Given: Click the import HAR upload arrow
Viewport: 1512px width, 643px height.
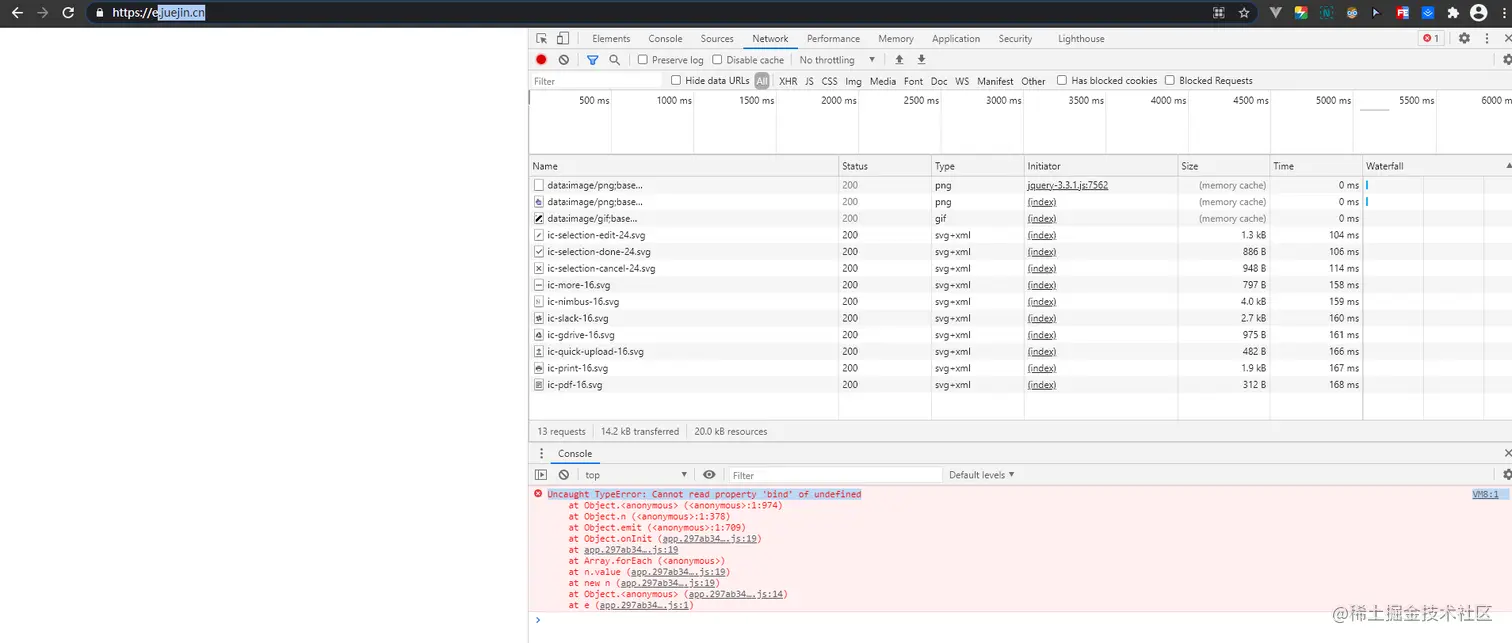Looking at the screenshot, I should coord(899,60).
